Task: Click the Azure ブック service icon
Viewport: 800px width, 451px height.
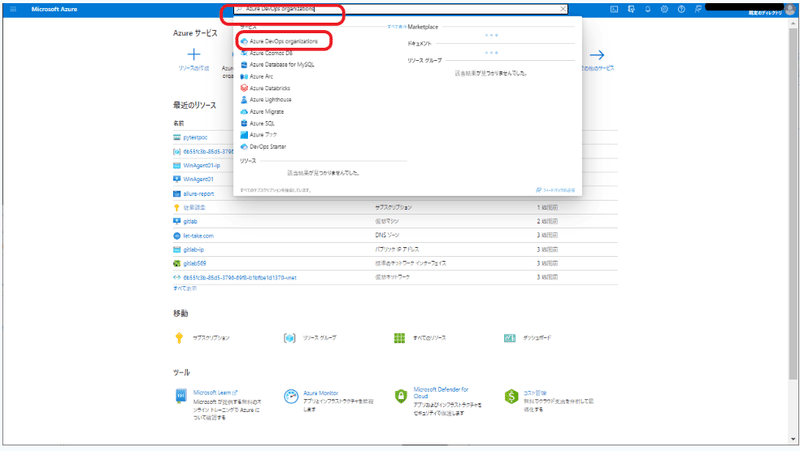Action: click(x=244, y=135)
